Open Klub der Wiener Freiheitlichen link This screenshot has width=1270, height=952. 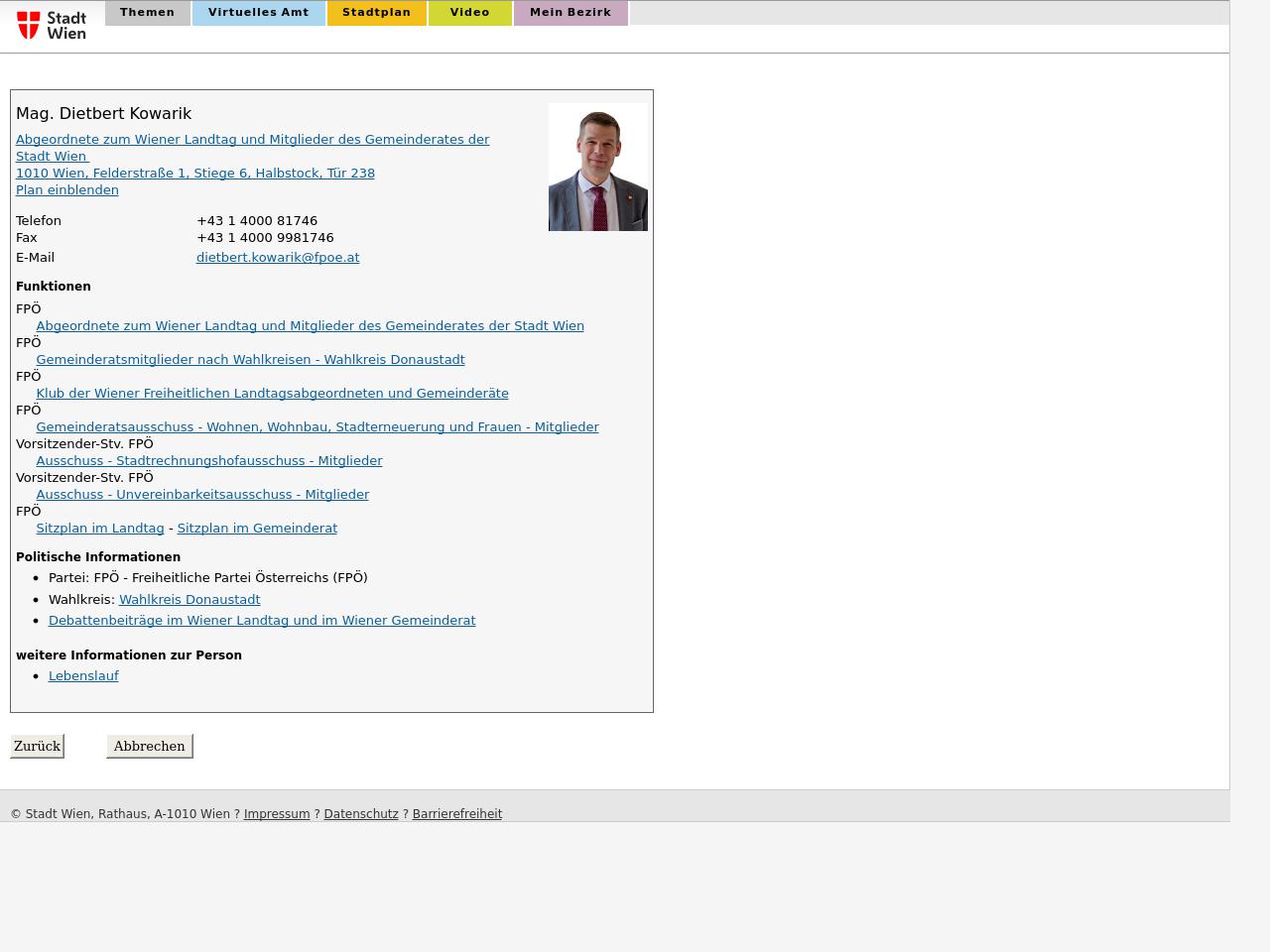272,393
